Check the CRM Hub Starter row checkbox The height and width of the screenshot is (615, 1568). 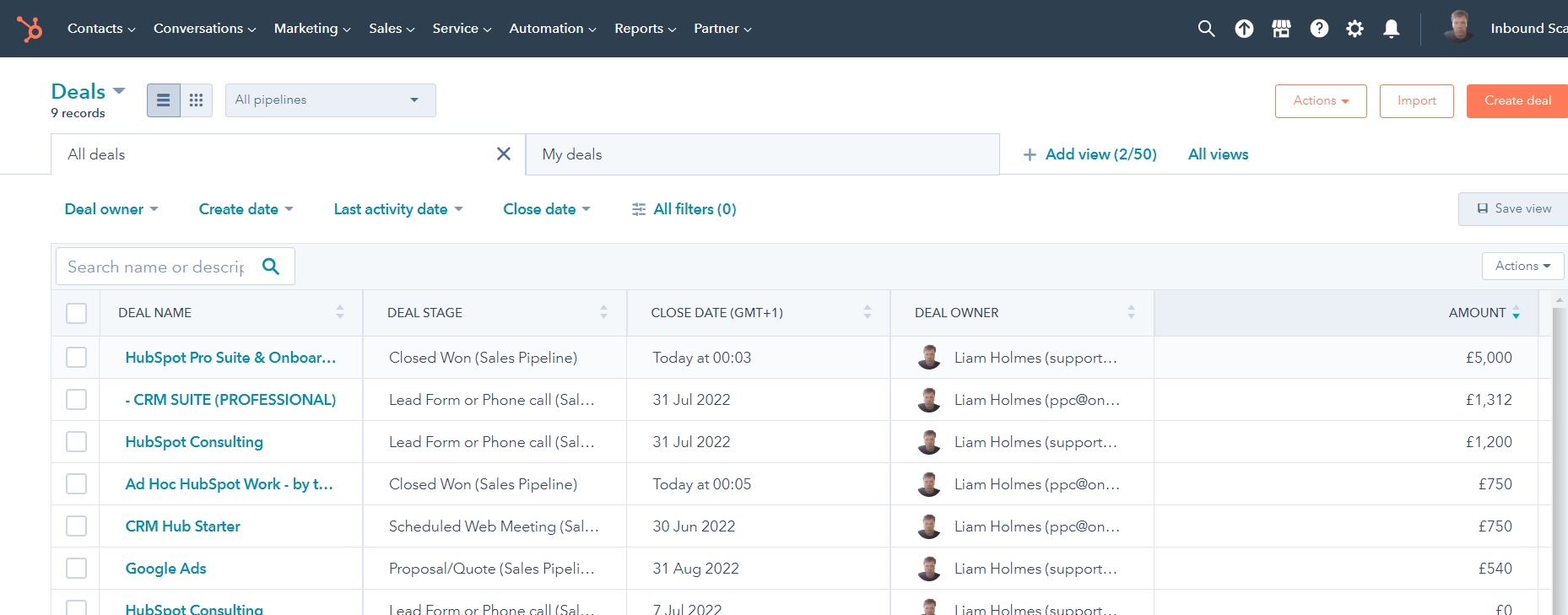[77, 526]
